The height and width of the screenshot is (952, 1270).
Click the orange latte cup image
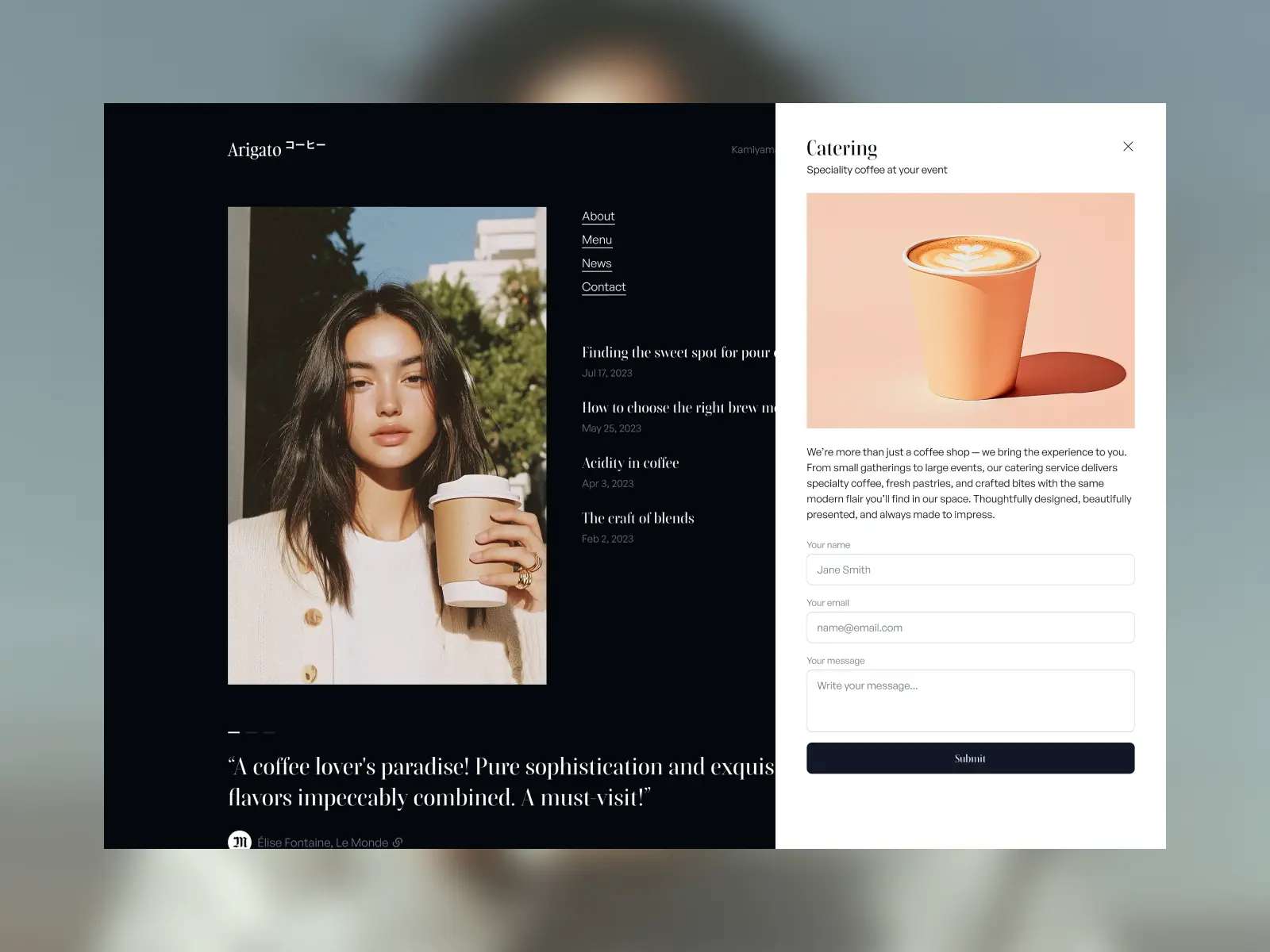(x=970, y=310)
